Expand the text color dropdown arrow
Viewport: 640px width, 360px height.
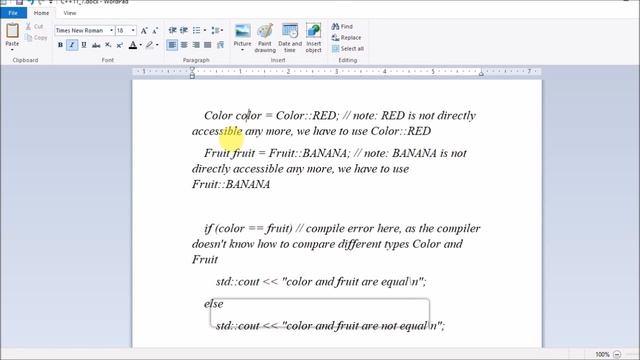click(141, 45)
